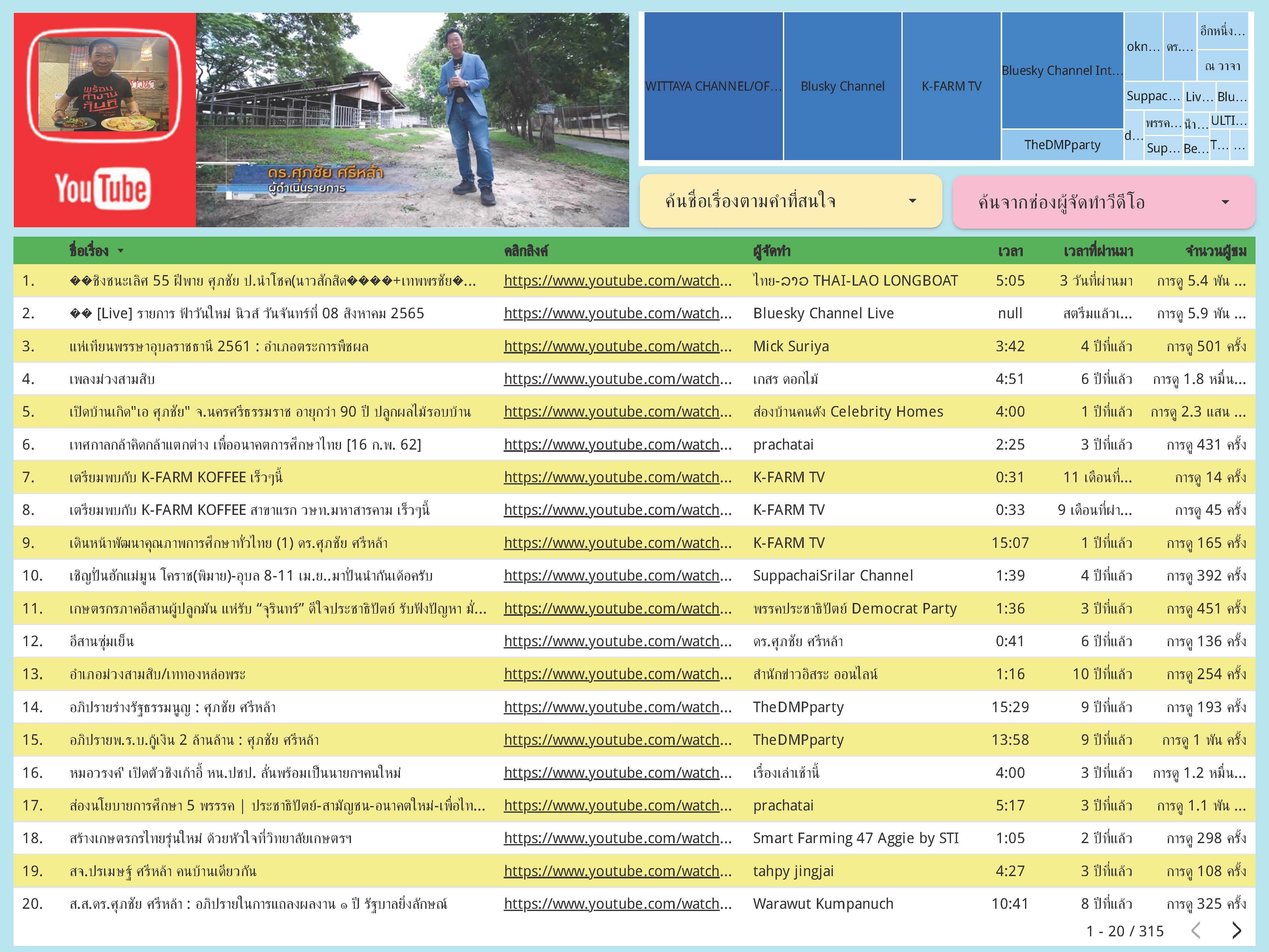Open the video channel filter dropdown
This screenshot has height=952, width=1269.
click(1103, 202)
